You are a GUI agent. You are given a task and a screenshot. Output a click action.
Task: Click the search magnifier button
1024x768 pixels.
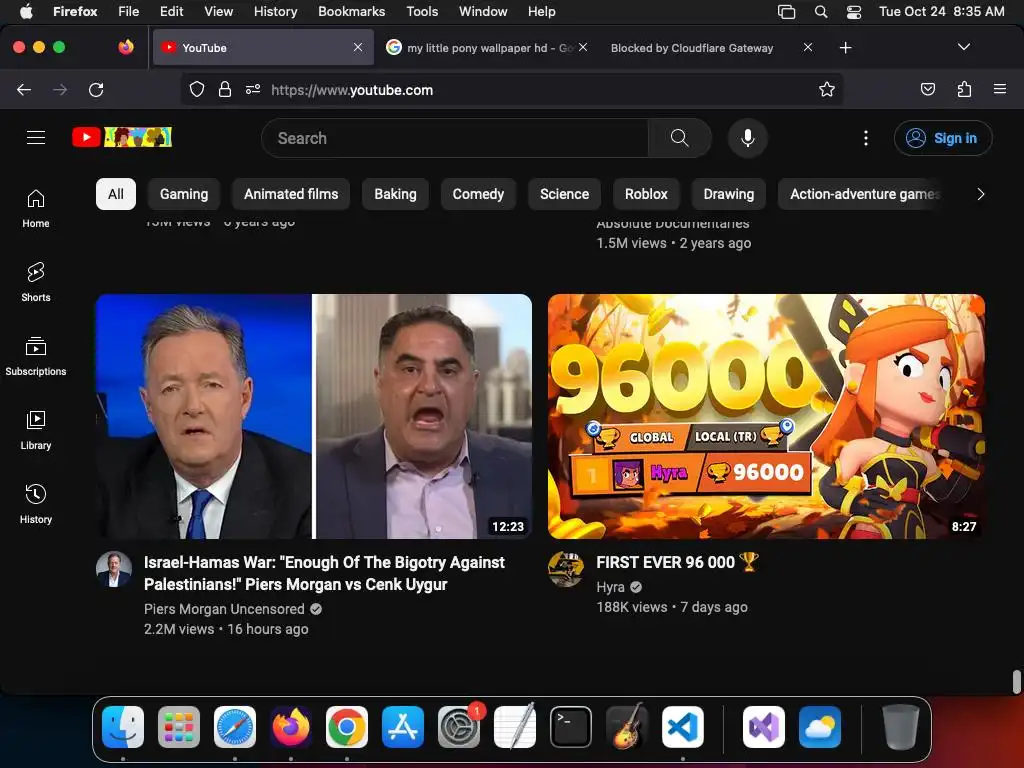pyautogui.click(x=679, y=138)
